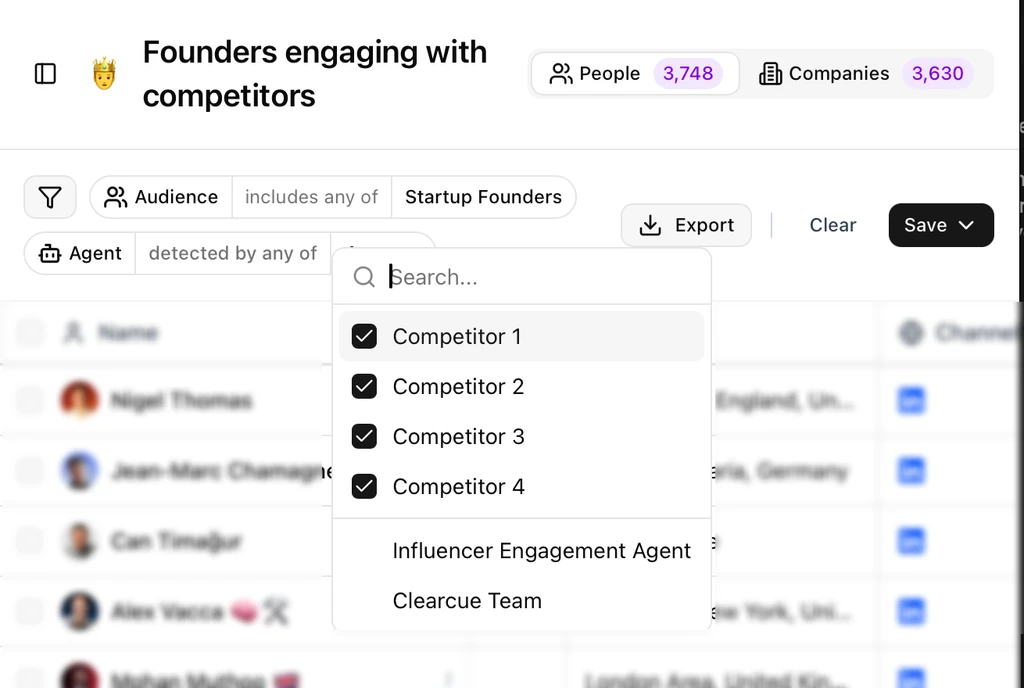Toggle the sidebar panel icon
Screen dimensions: 1024x688
coord(44,73)
